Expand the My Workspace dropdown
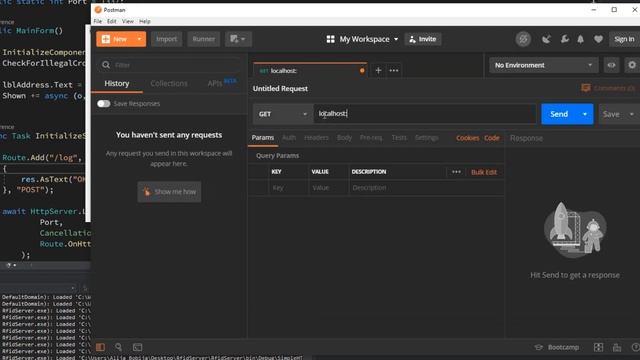Image resolution: width=640 pixels, height=360 pixels. click(x=362, y=39)
